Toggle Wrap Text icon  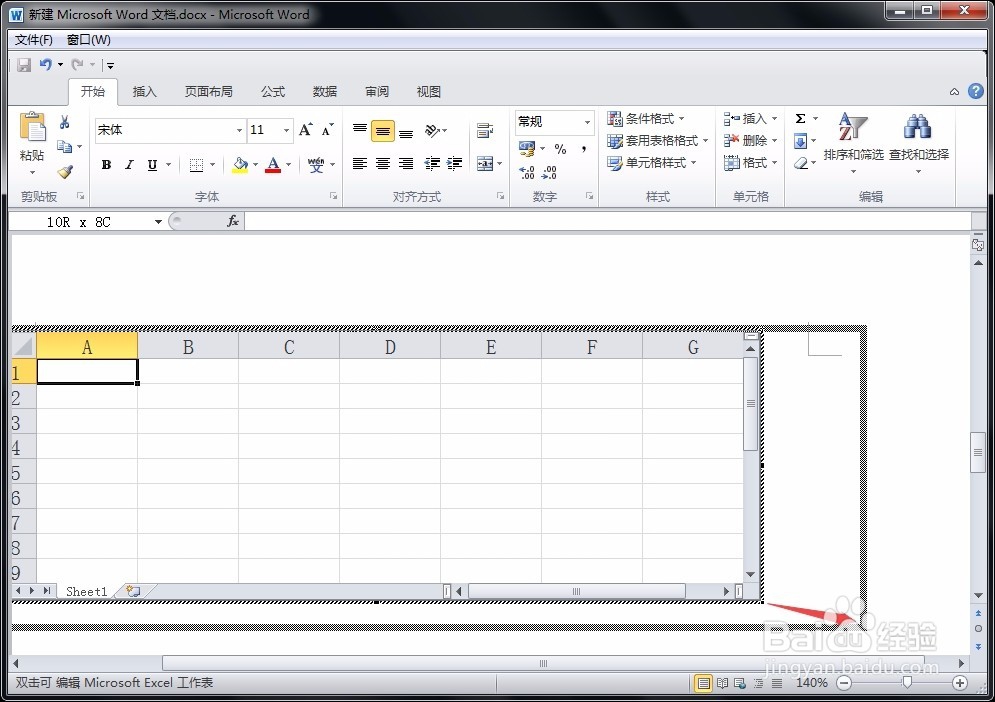pyautogui.click(x=485, y=131)
